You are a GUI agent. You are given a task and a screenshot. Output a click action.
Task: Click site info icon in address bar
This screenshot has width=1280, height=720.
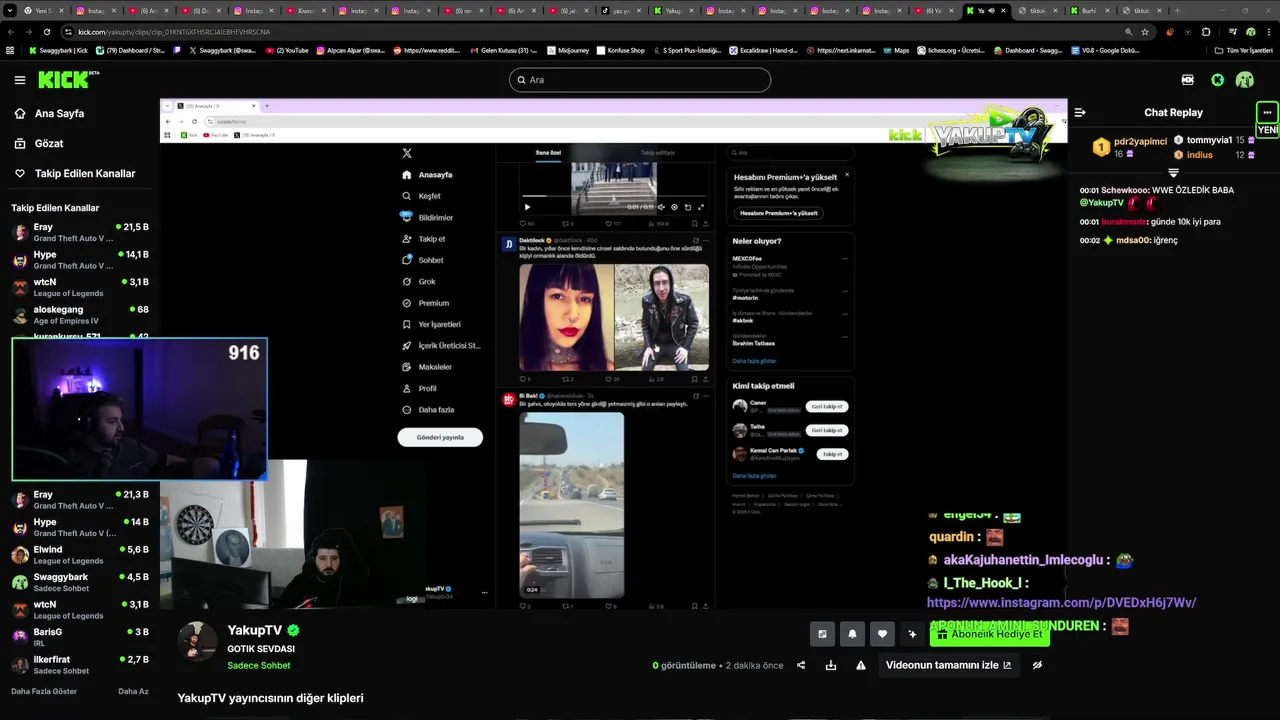(x=67, y=32)
